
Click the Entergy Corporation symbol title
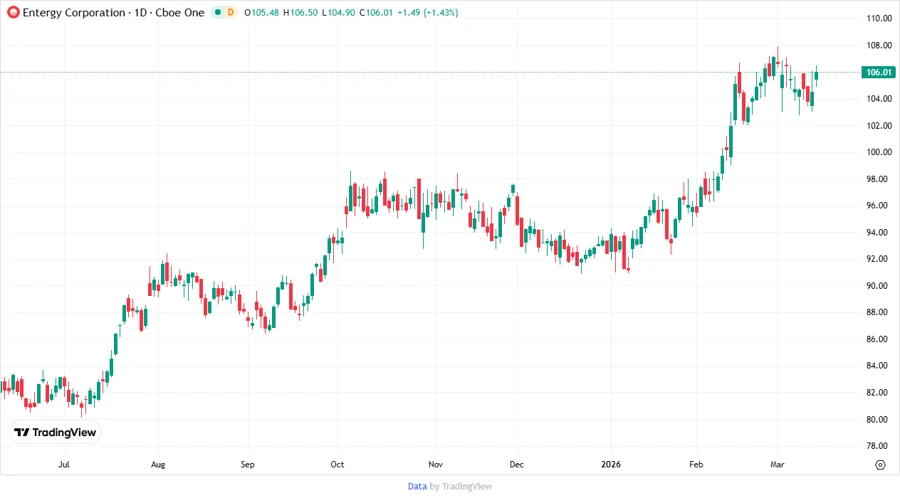(74, 12)
